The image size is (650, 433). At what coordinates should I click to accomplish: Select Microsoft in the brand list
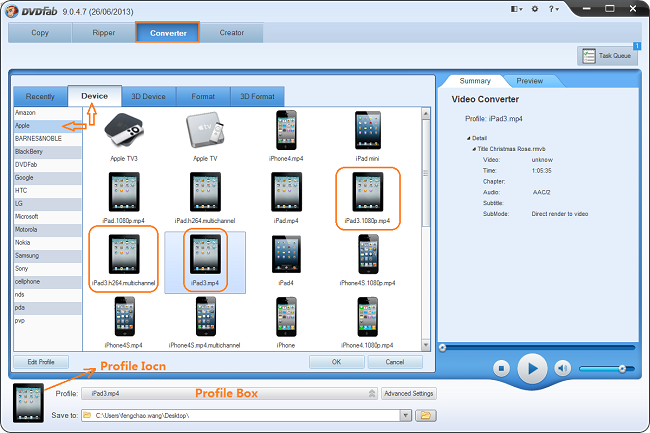[48, 216]
